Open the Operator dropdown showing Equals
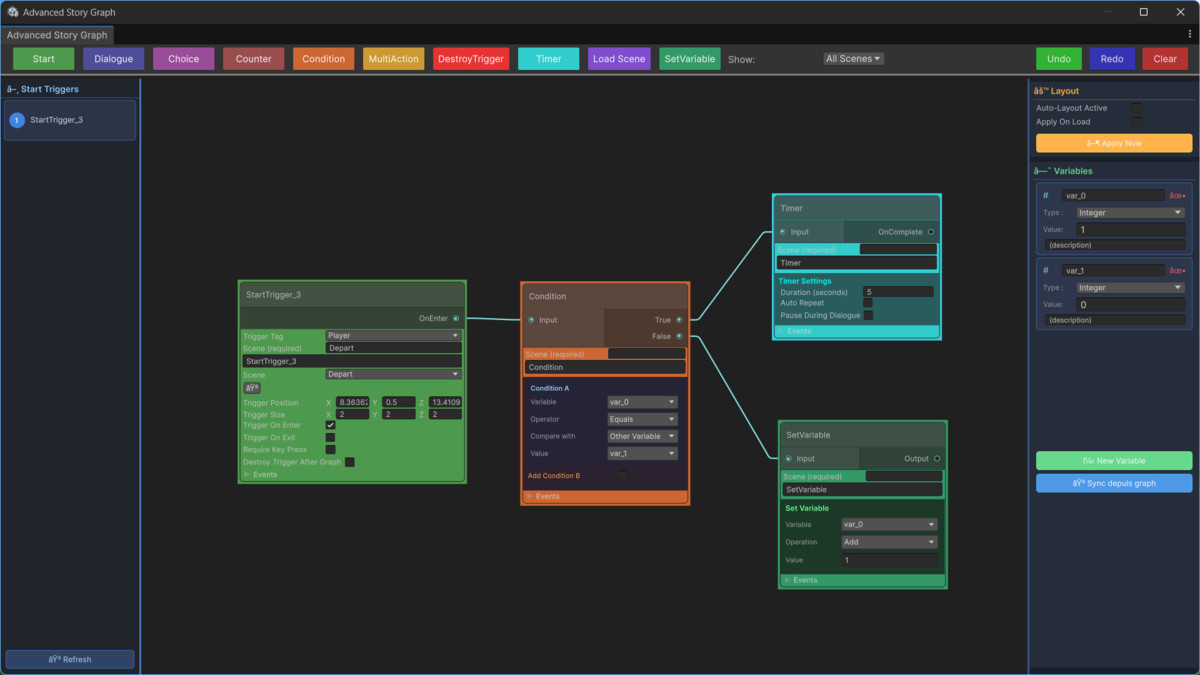The height and width of the screenshot is (675, 1200). point(643,419)
